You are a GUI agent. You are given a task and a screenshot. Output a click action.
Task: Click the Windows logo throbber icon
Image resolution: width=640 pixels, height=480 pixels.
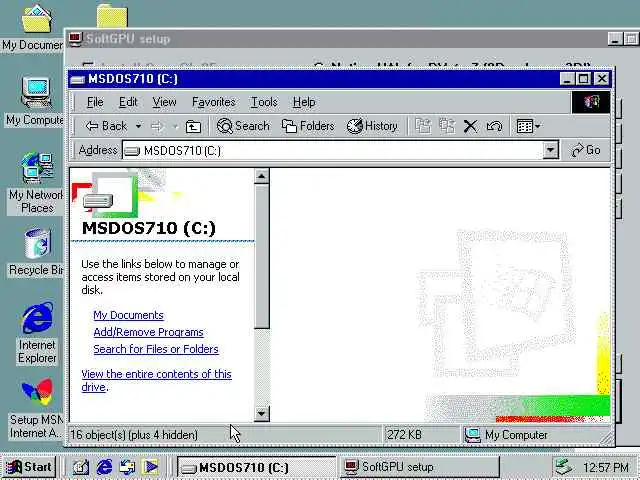591,102
